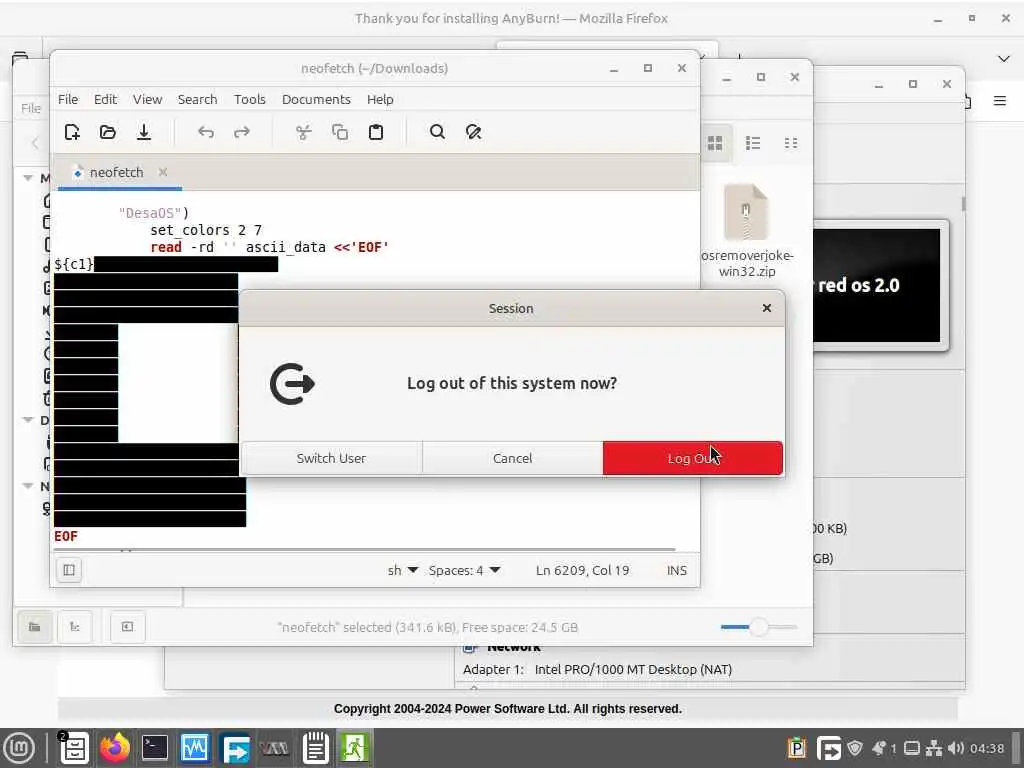Viewport: 1024px width, 768px height.
Task: Open the Firefox hamburger menu
Action: pyautogui.click(x=999, y=101)
